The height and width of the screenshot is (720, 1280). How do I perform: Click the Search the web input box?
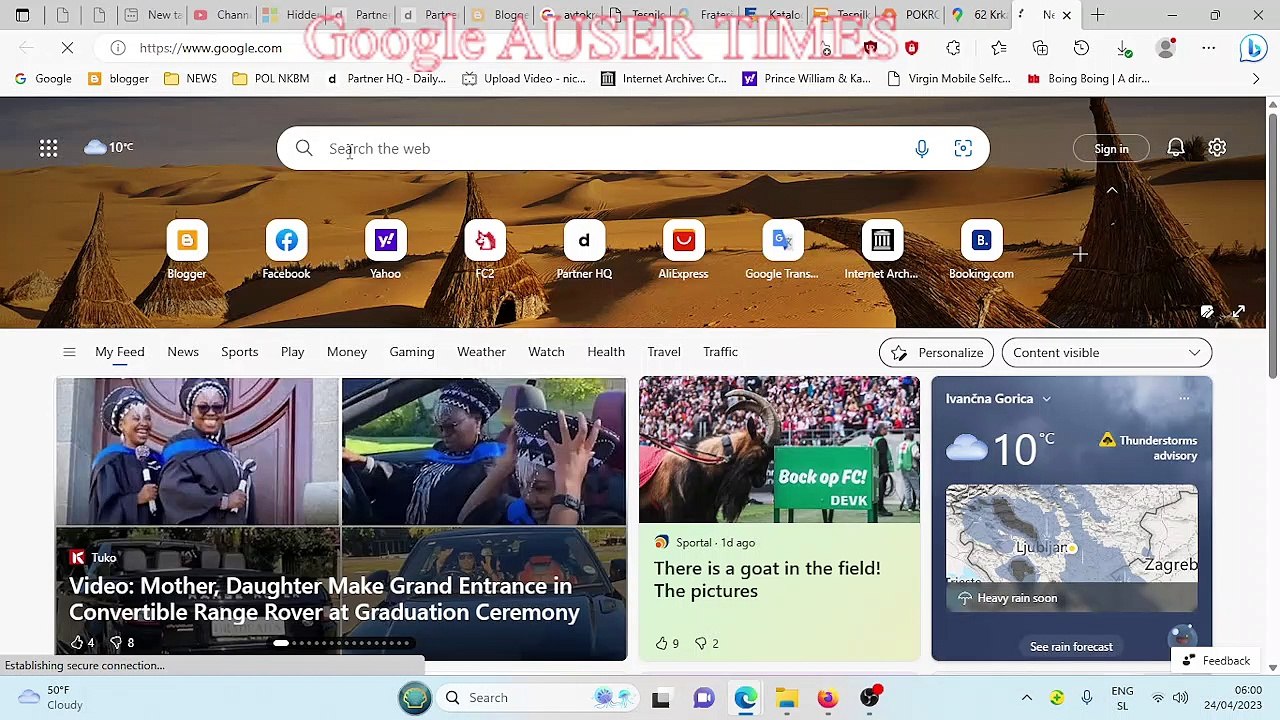tap(633, 149)
